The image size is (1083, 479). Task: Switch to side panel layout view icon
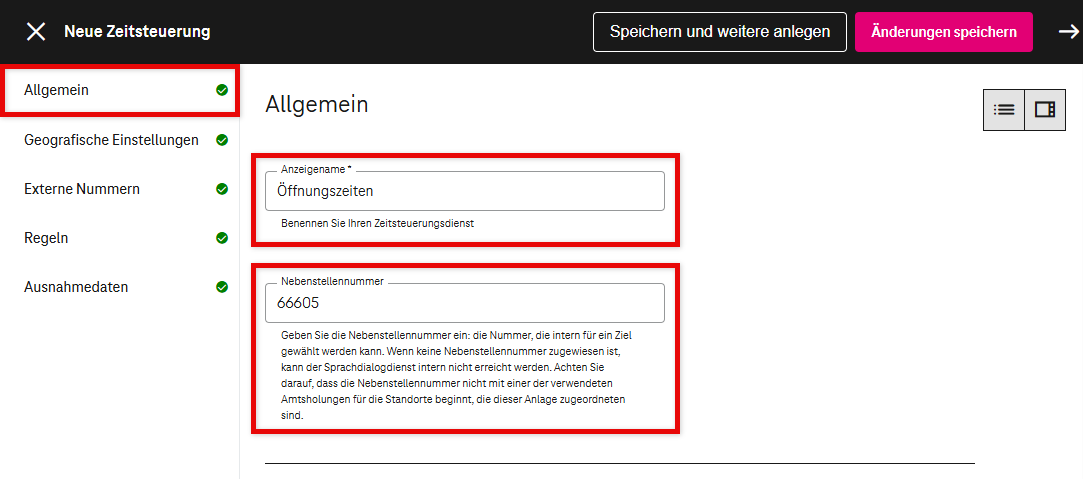click(1045, 110)
